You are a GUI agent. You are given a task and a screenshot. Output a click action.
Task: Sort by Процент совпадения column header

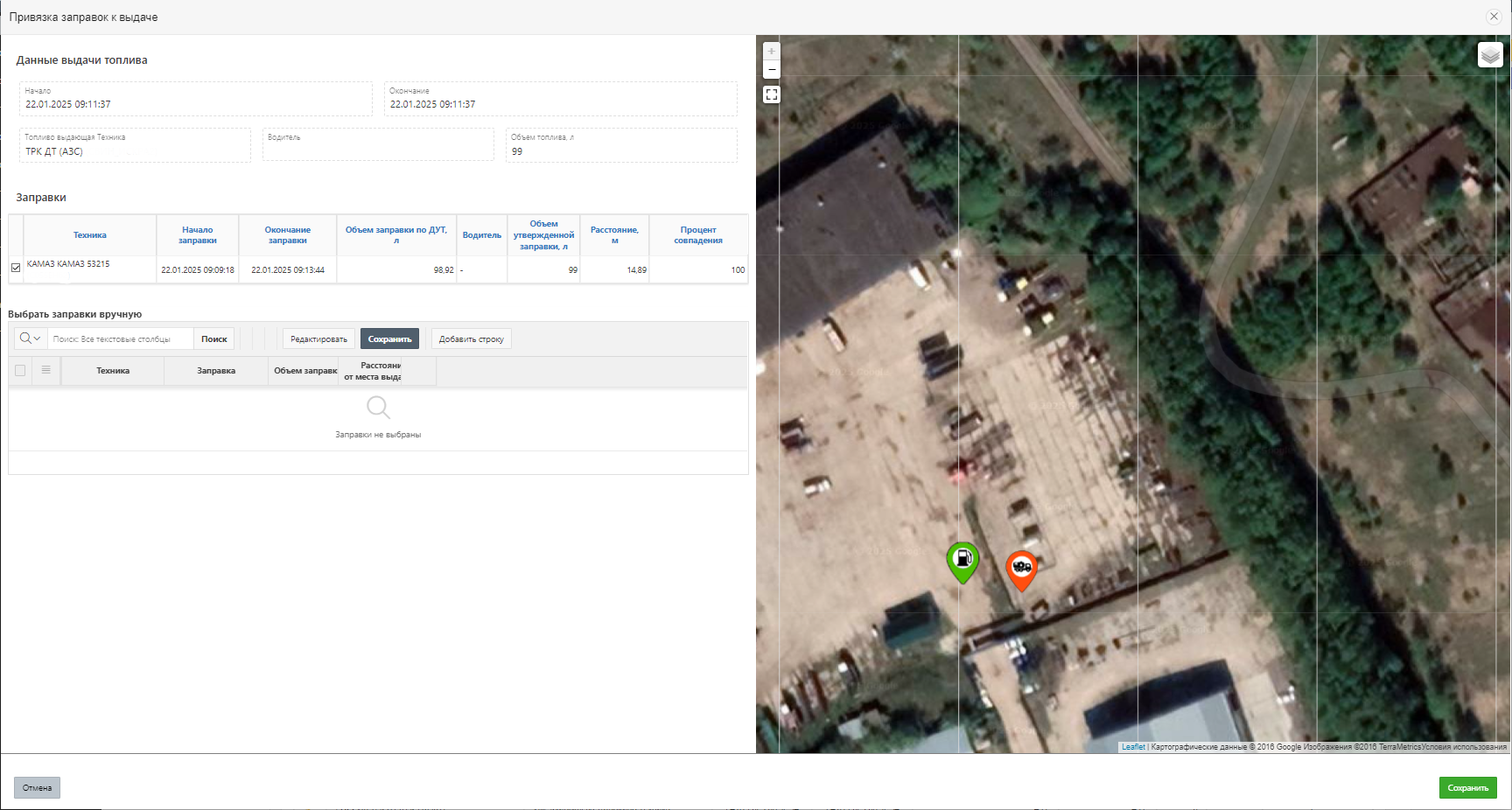coord(697,235)
